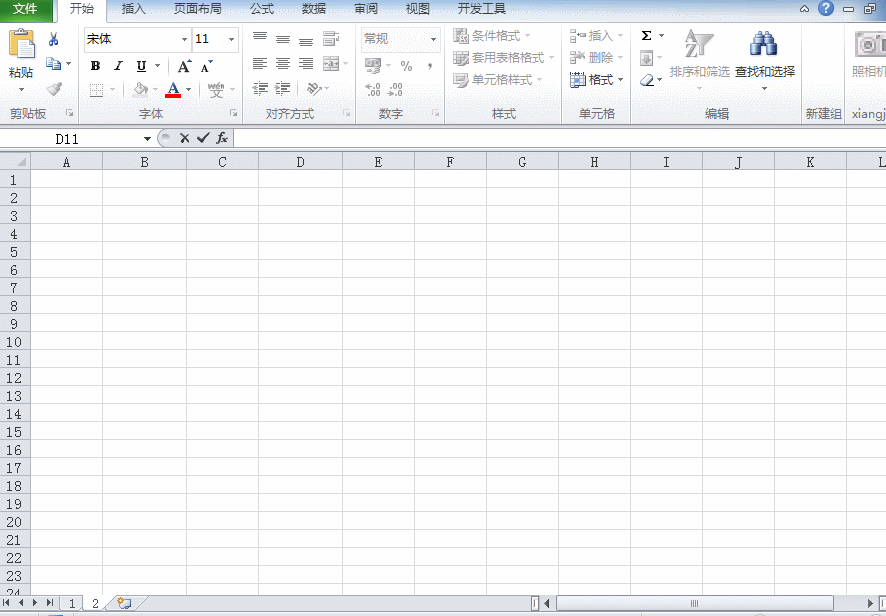886x616 pixels.
Task: Click the Paste clipboard icon
Action: point(21,44)
